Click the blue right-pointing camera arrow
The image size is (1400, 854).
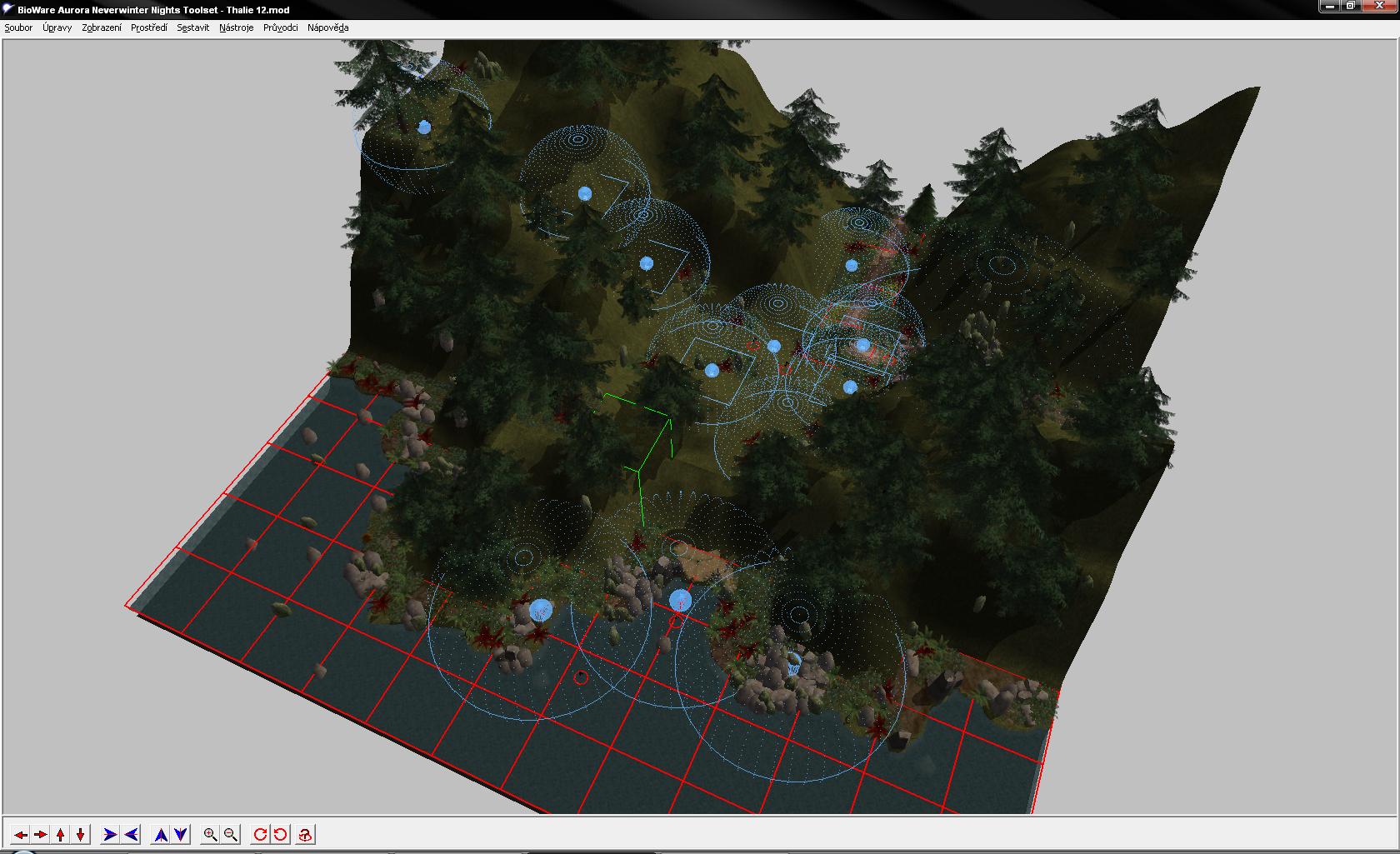click(109, 834)
